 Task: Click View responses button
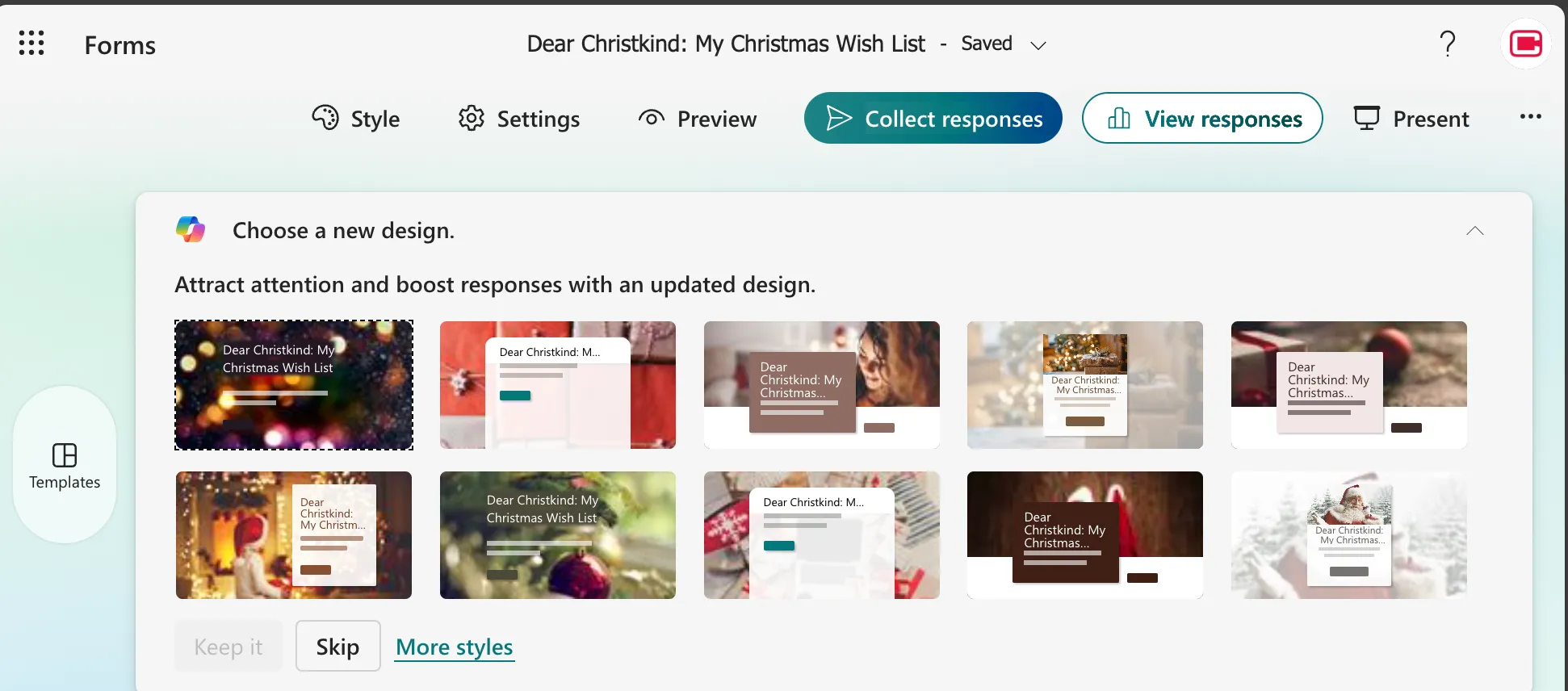pyautogui.click(x=1201, y=118)
